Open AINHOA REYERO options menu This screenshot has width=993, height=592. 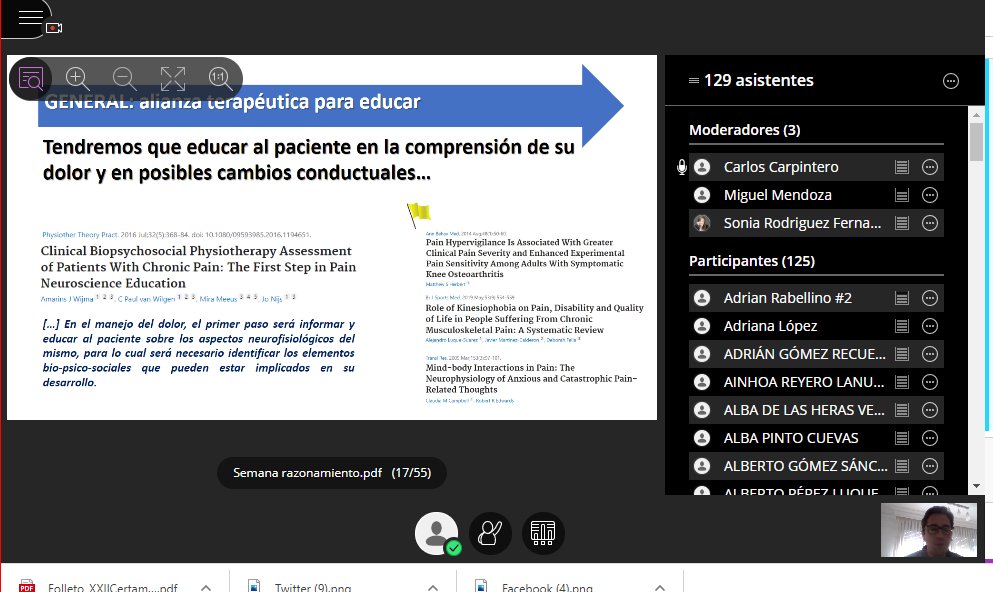930,382
